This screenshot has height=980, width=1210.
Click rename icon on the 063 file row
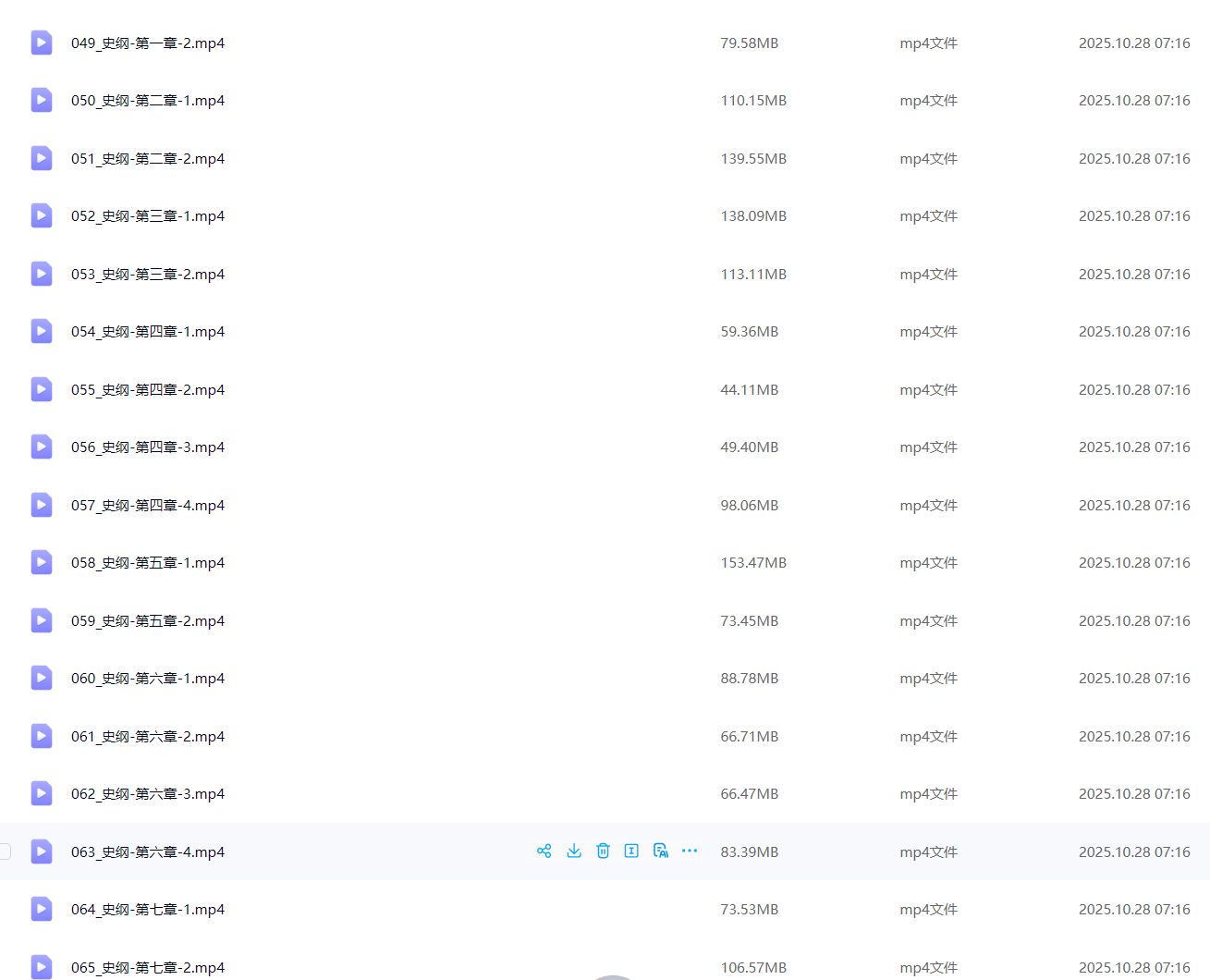(631, 851)
